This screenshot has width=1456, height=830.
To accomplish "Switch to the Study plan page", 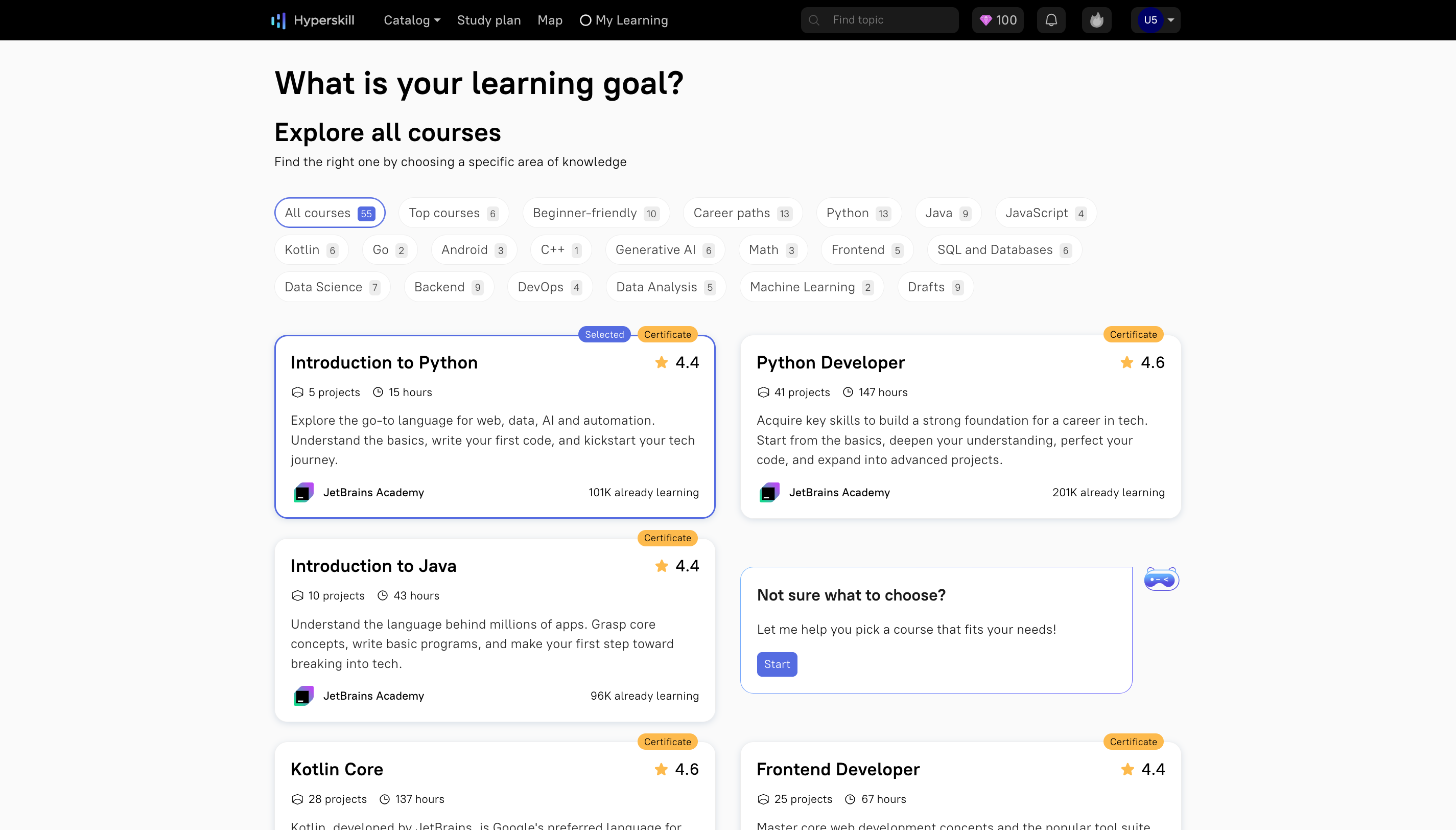I will coord(489,20).
